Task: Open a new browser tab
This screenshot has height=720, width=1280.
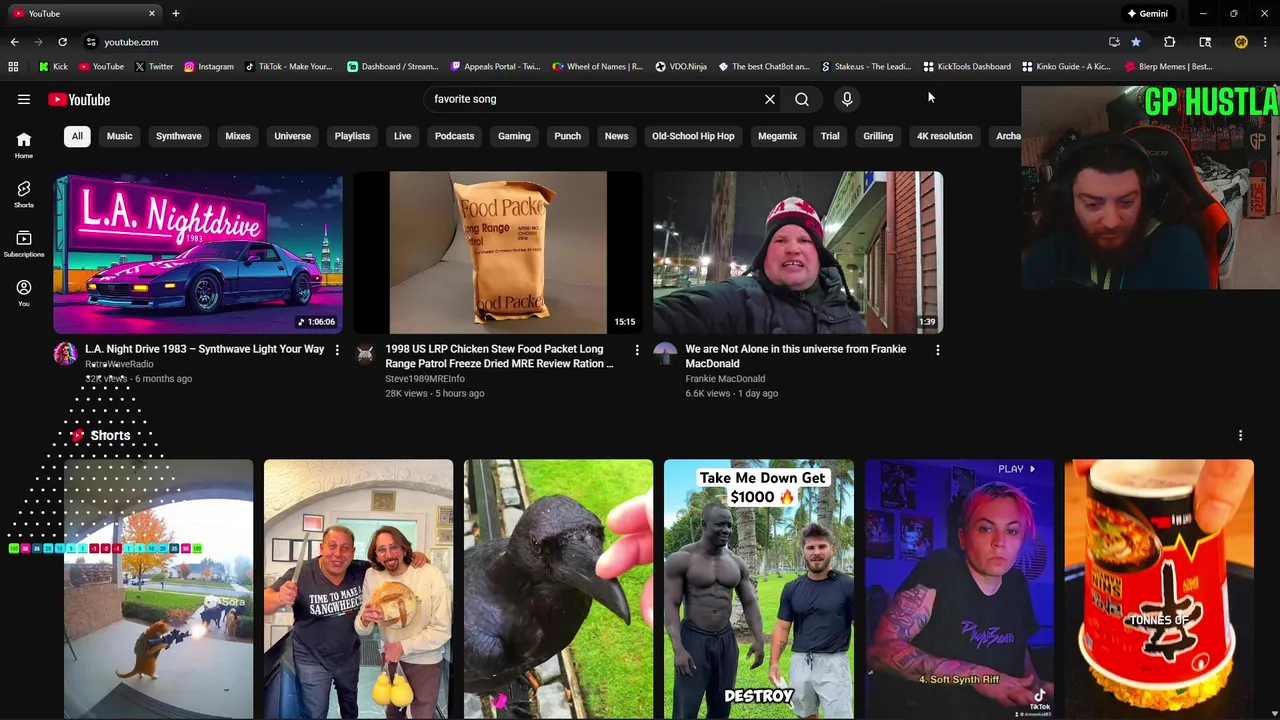Action: pos(175,14)
